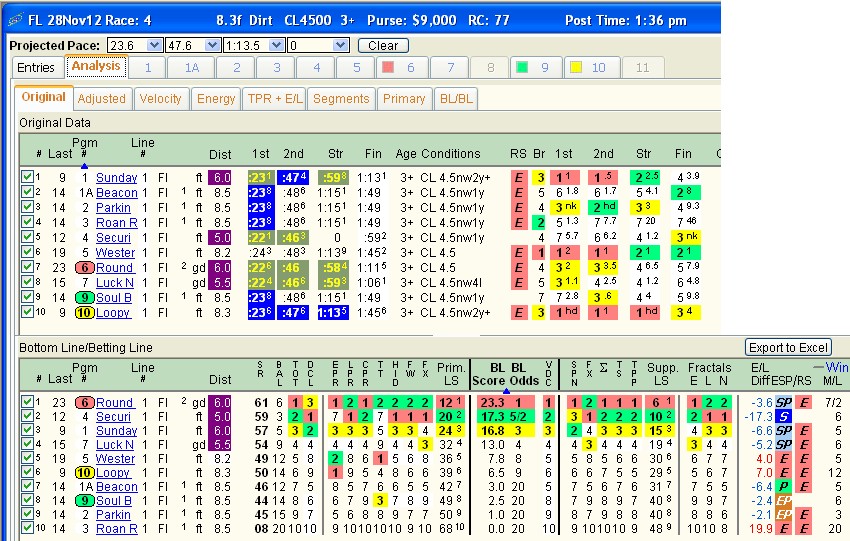Switch to the Entries tab
Viewport: 850px width, 541px height.
36,67
